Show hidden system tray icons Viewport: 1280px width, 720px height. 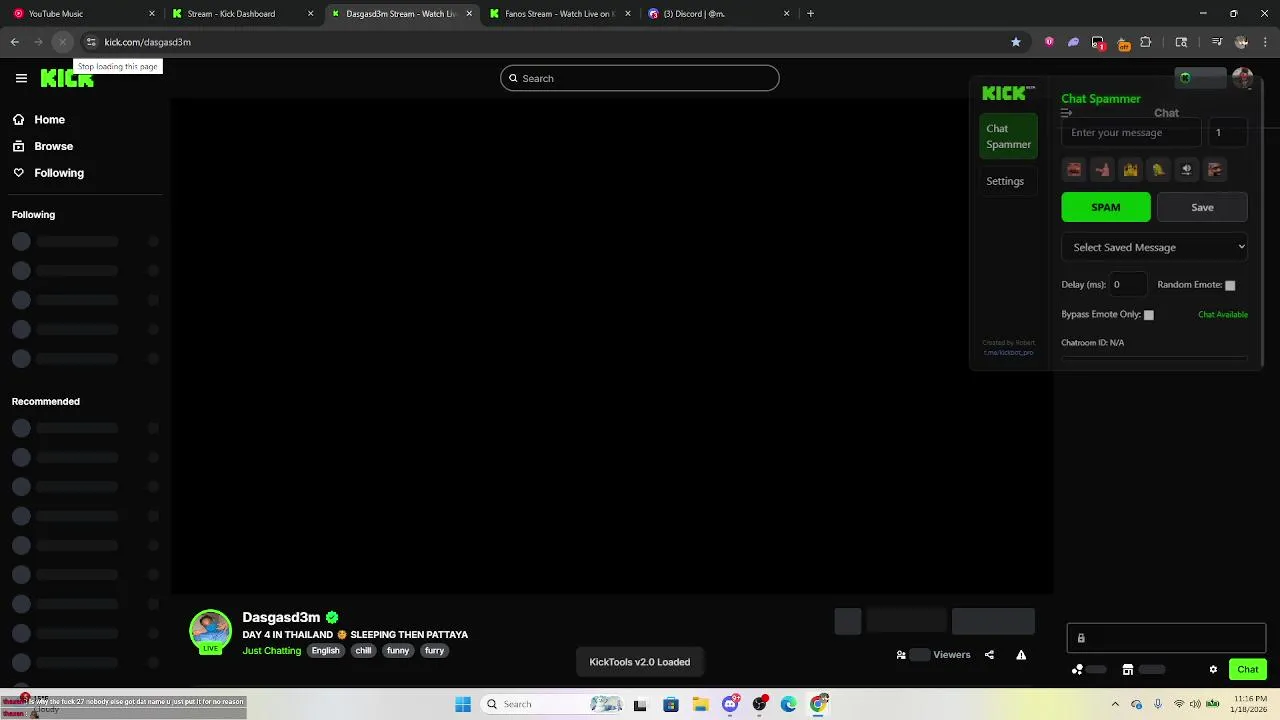point(1115,704)
